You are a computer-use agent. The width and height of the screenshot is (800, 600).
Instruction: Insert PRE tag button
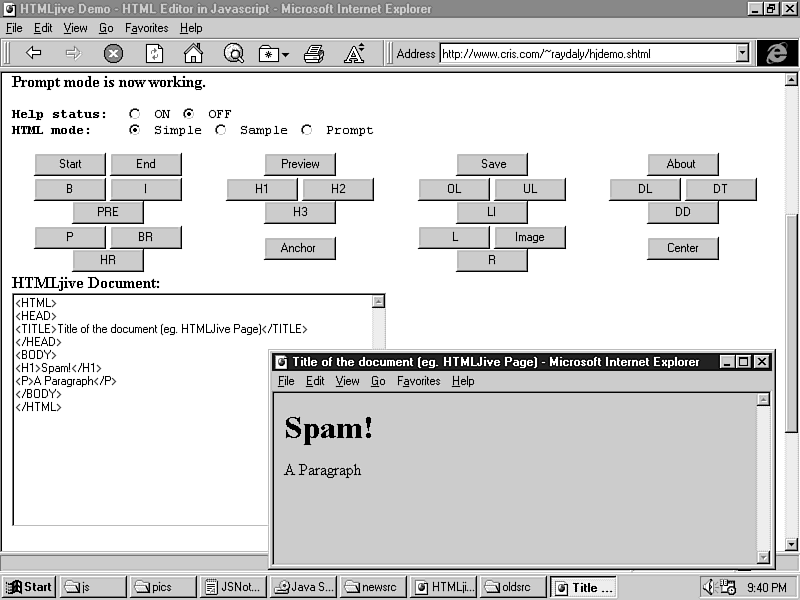[x=108, y=212]
